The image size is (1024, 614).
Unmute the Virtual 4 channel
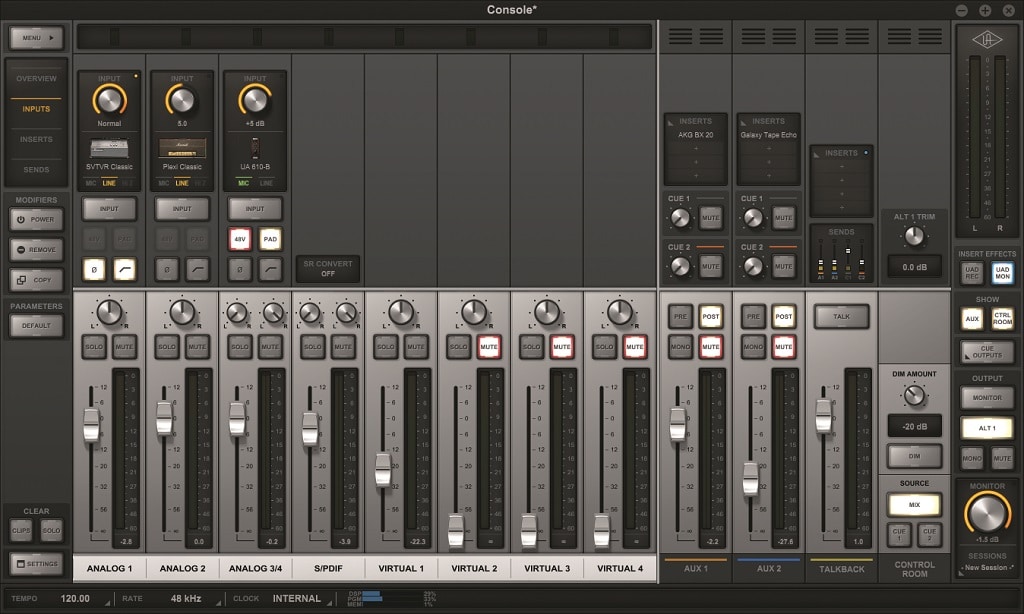click(635, 347)
